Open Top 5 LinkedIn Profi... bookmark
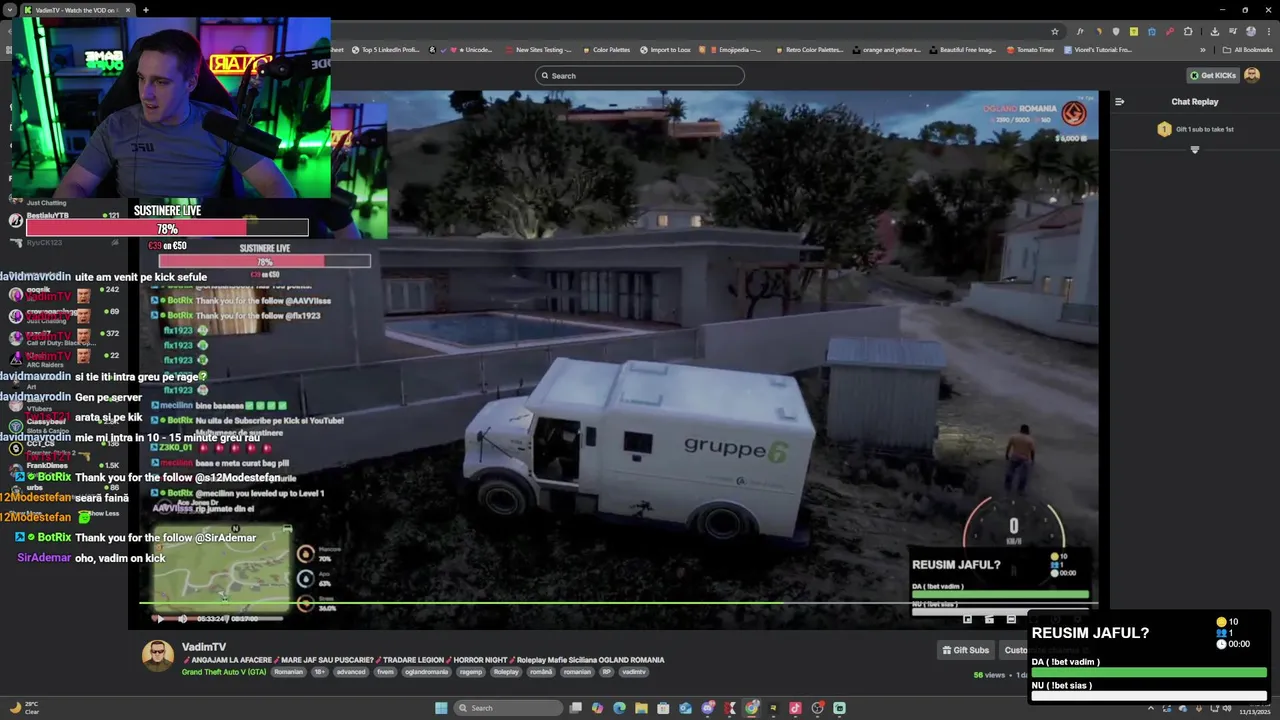 click(384, 50)
